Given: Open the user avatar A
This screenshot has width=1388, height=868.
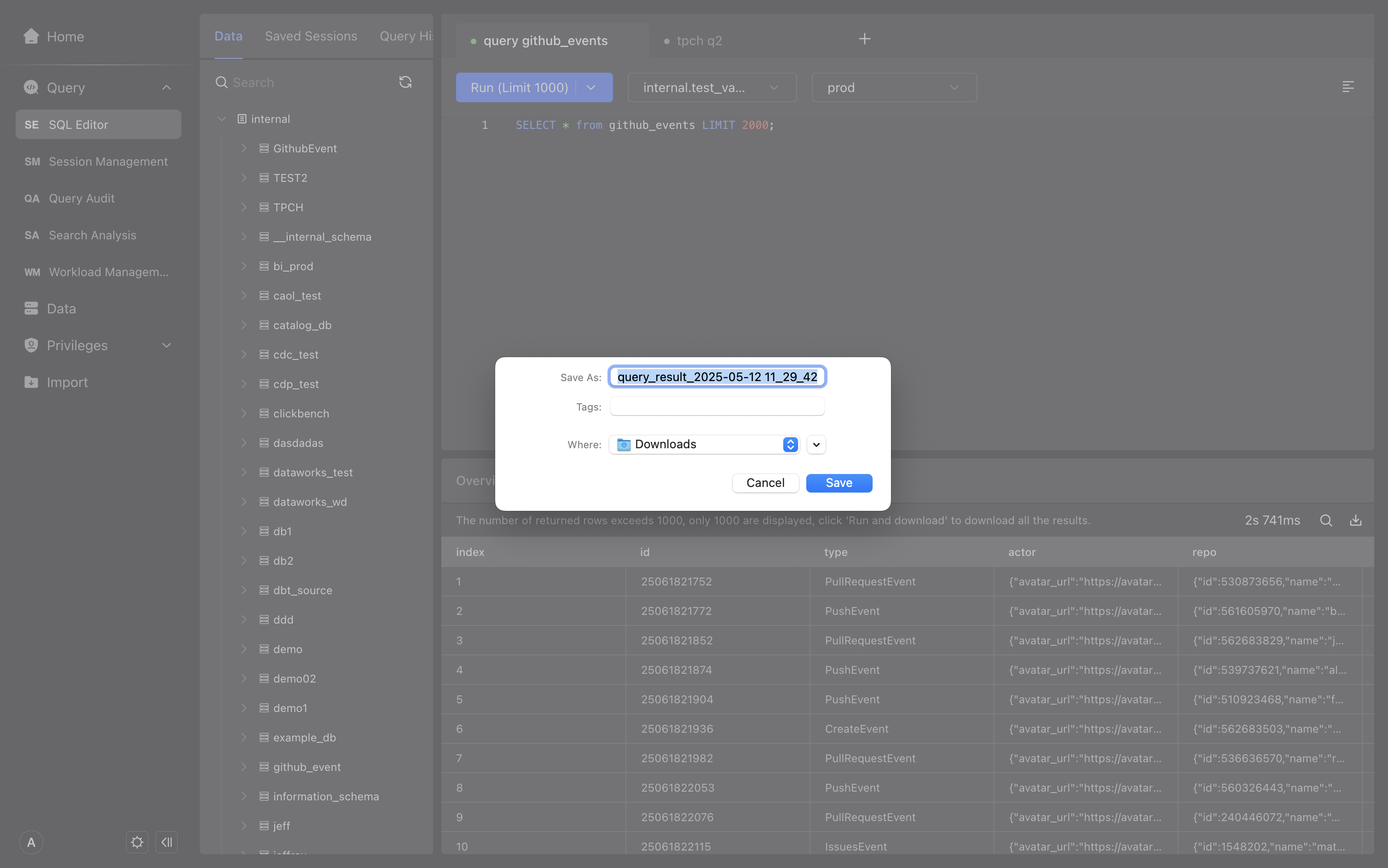Looking at the screenshot, I should (31, 842).
